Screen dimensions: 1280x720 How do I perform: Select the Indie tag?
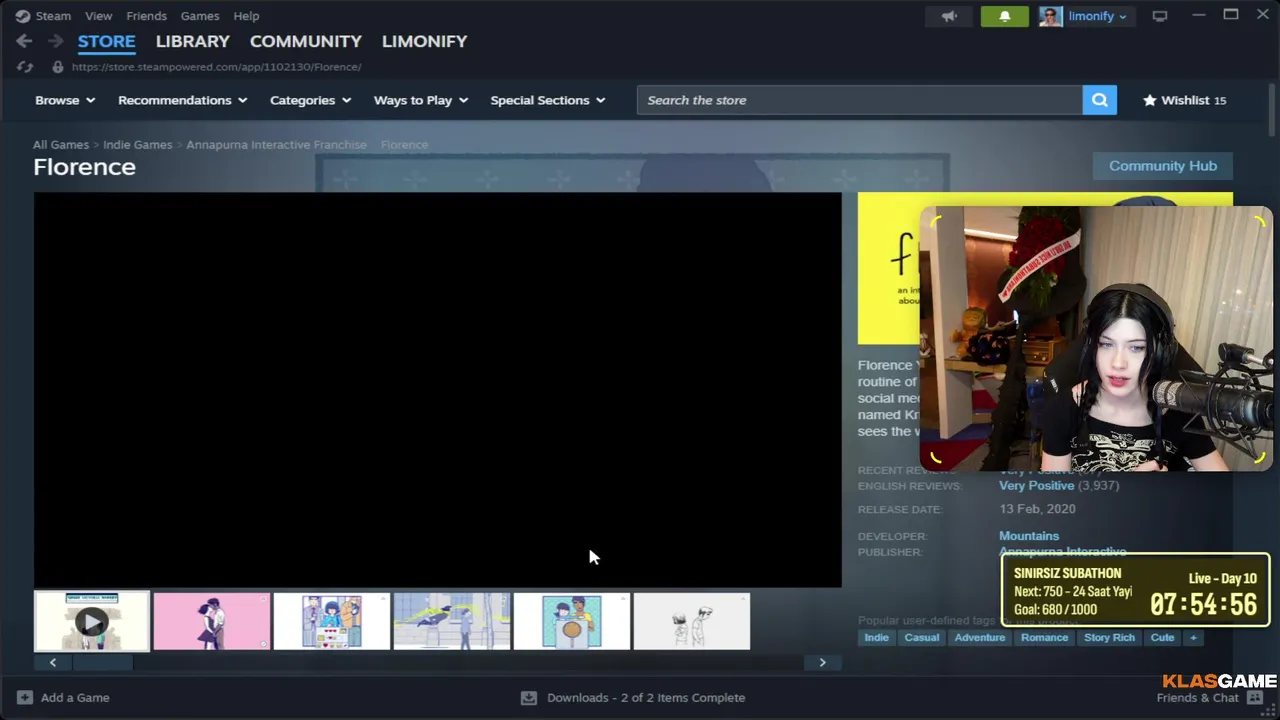click(876, 637)
